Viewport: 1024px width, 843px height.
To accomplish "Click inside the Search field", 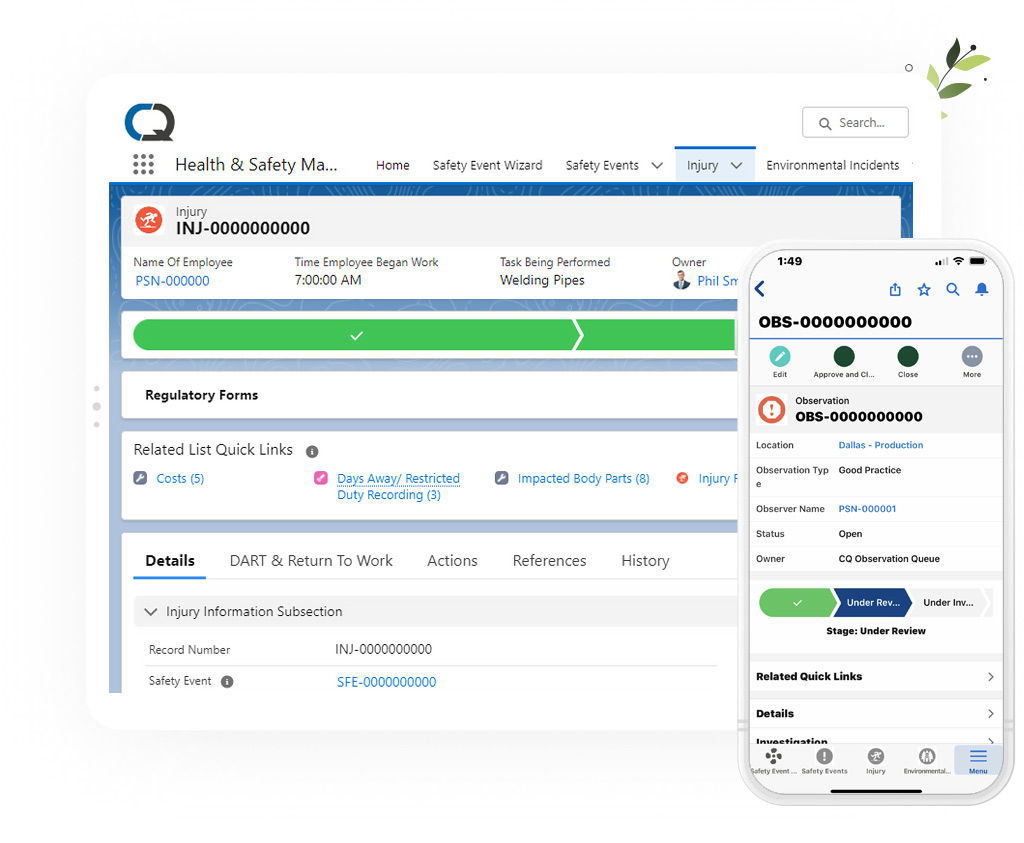I will [862, 122].
